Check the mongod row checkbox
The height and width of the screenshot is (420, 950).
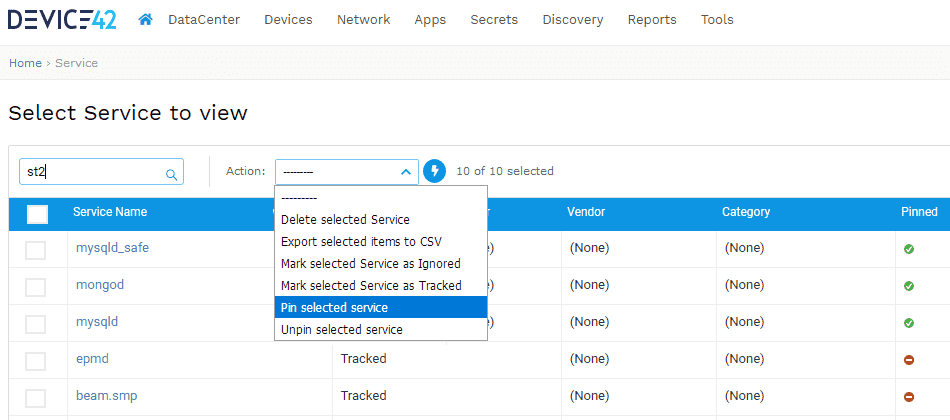pos(36,286)
